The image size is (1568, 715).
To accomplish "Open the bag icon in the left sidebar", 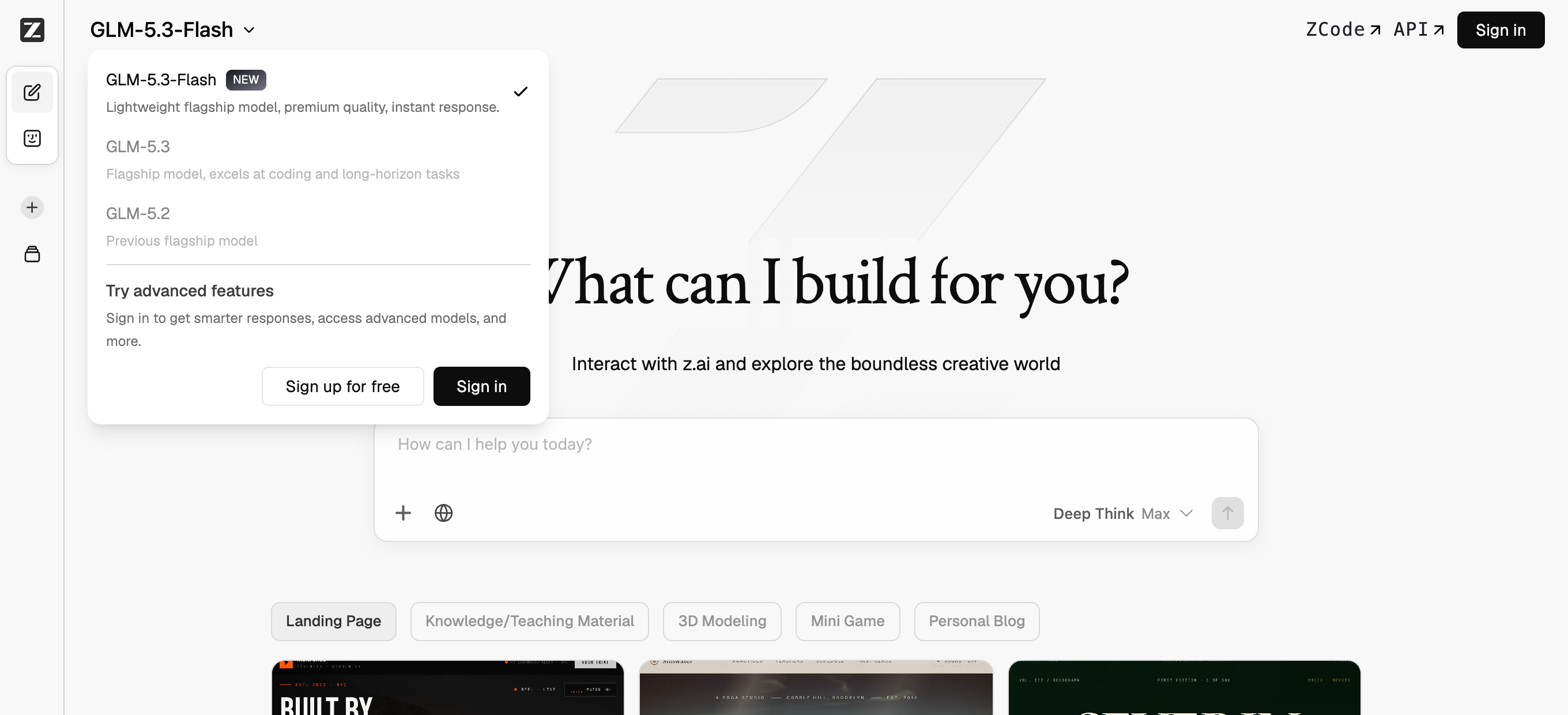I will [x=32, y=254].
